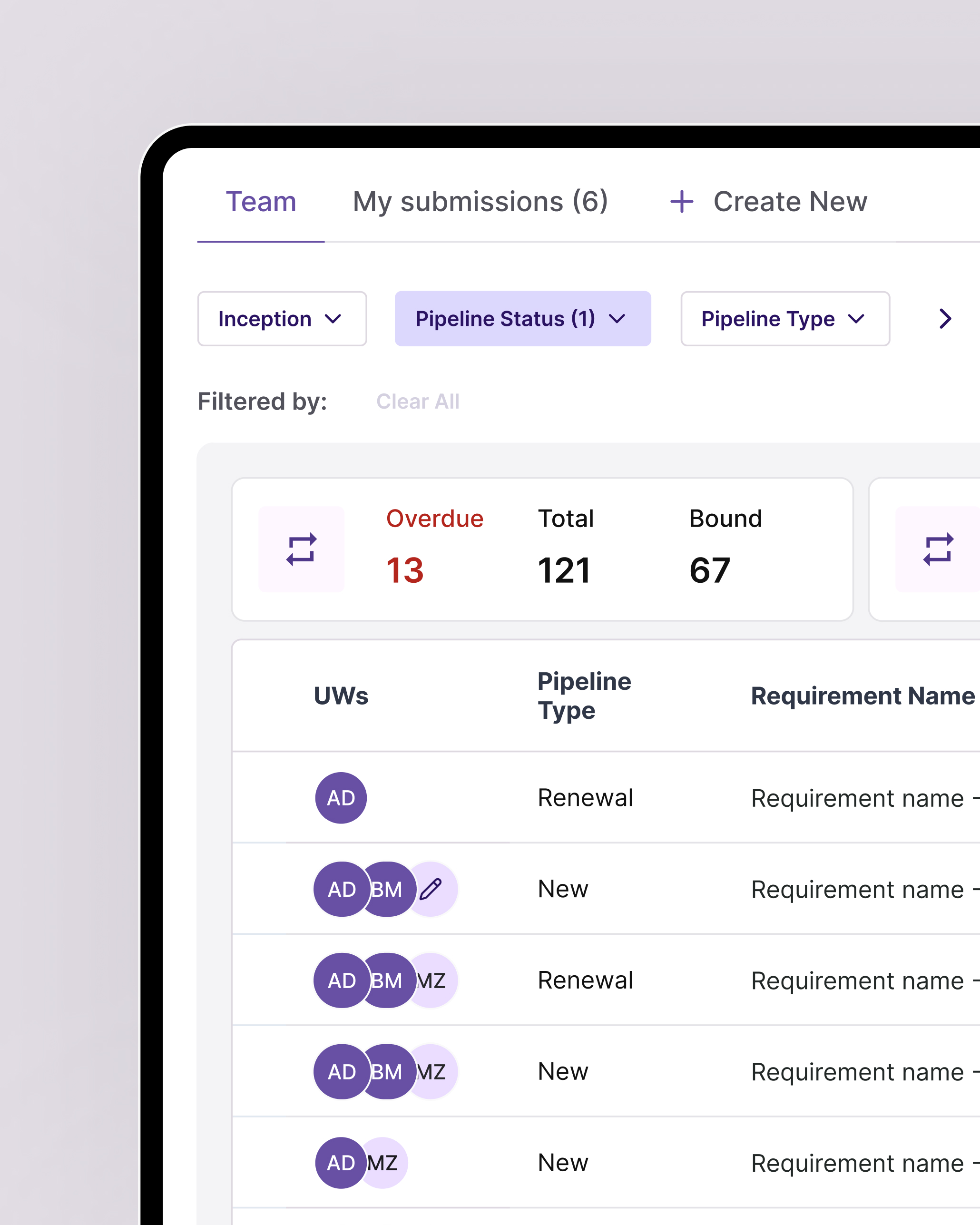Expand the Pipeline Status (1) dropdown
980x1225 pixels.
pos(522,319)
